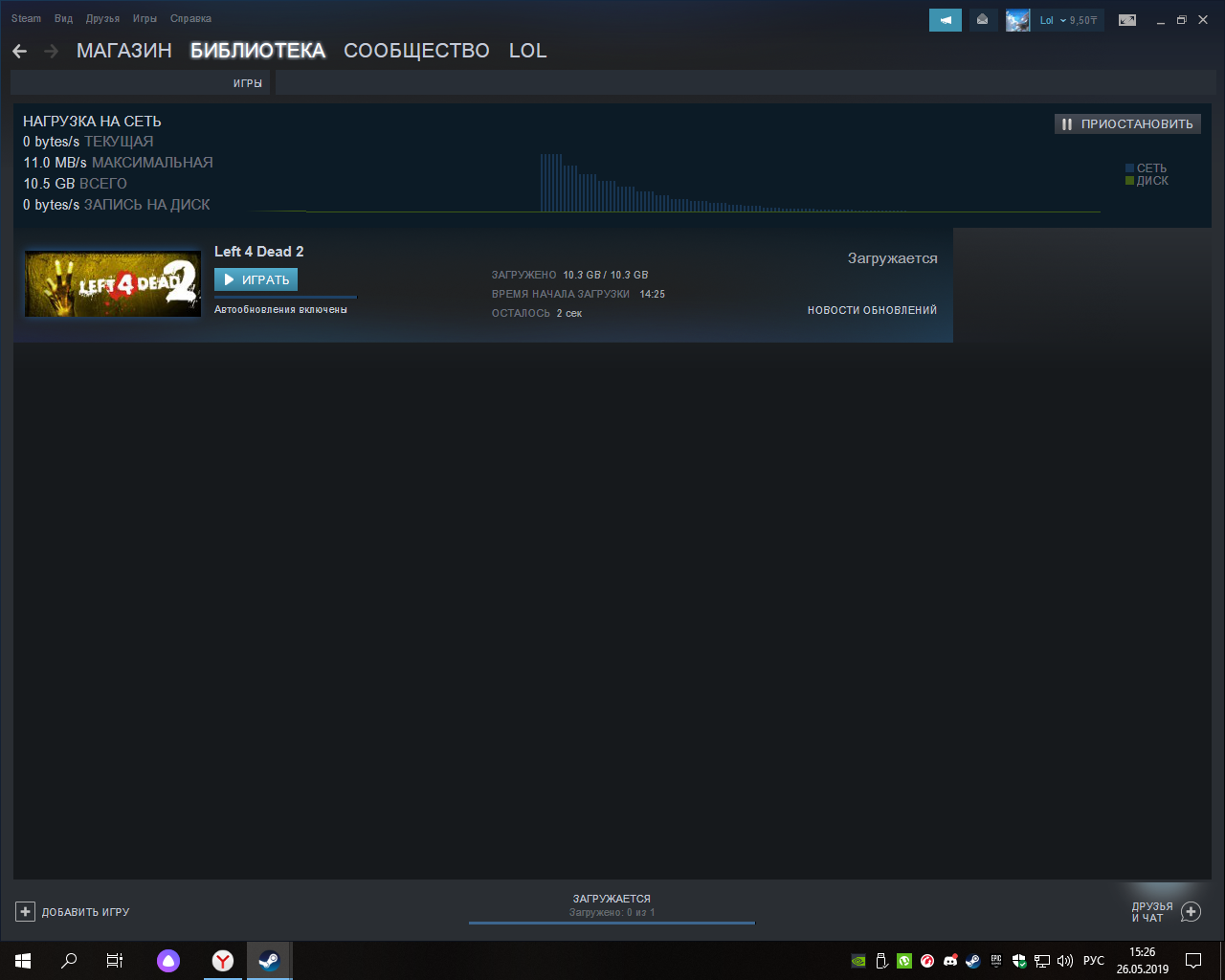Open network connection tray icon
The width and height of the screenshot is (1225, 980).
coord(1042,961)
